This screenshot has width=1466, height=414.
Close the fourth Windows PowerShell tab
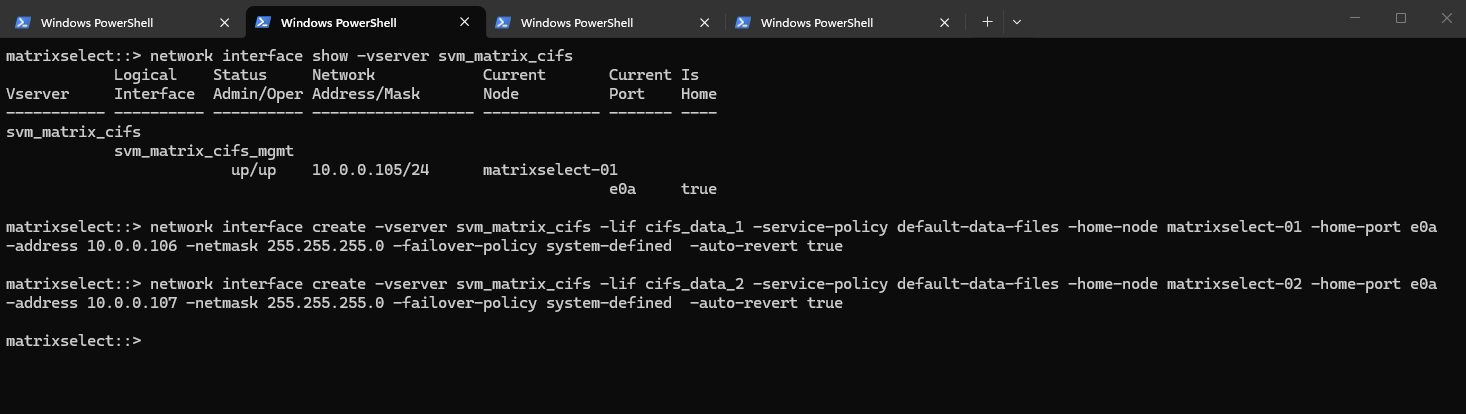(x=945, y=22)
